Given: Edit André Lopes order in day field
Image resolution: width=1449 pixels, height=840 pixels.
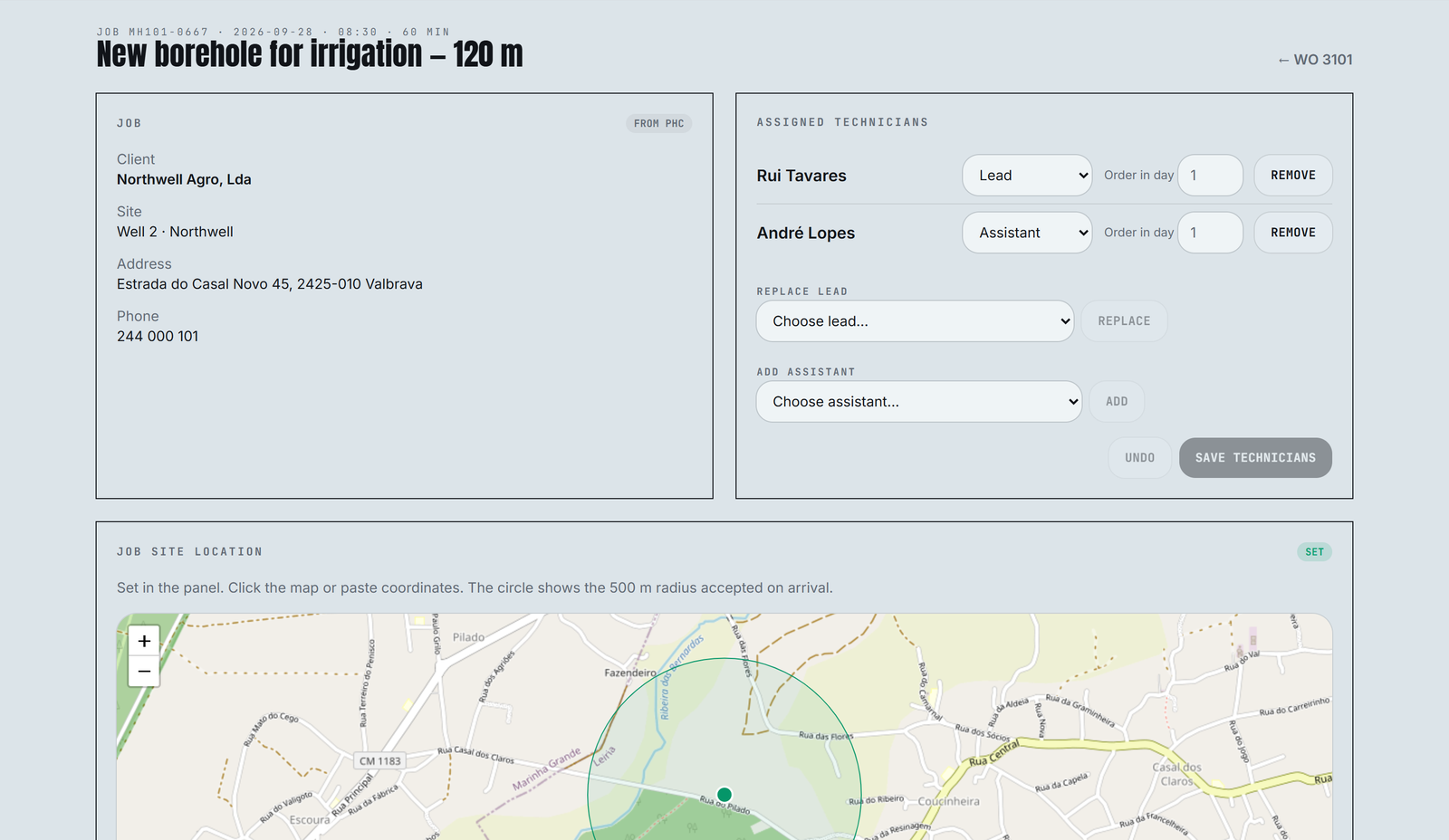Looking at the screenshot, I should tap(1210, 233).
